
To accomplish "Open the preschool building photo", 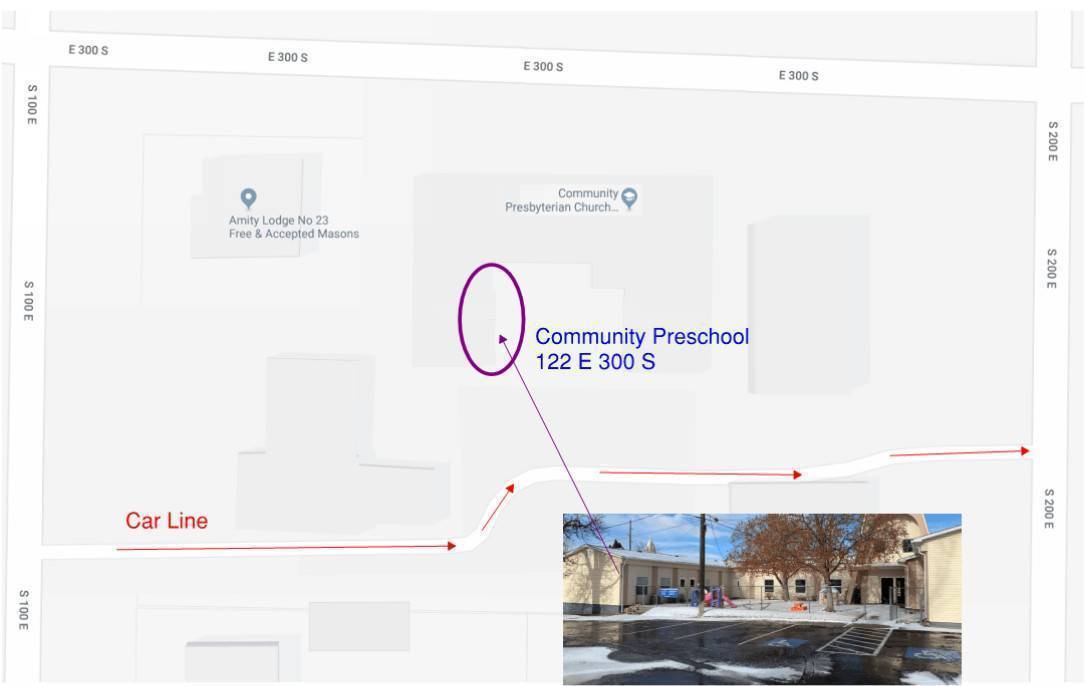I will 761,598.
